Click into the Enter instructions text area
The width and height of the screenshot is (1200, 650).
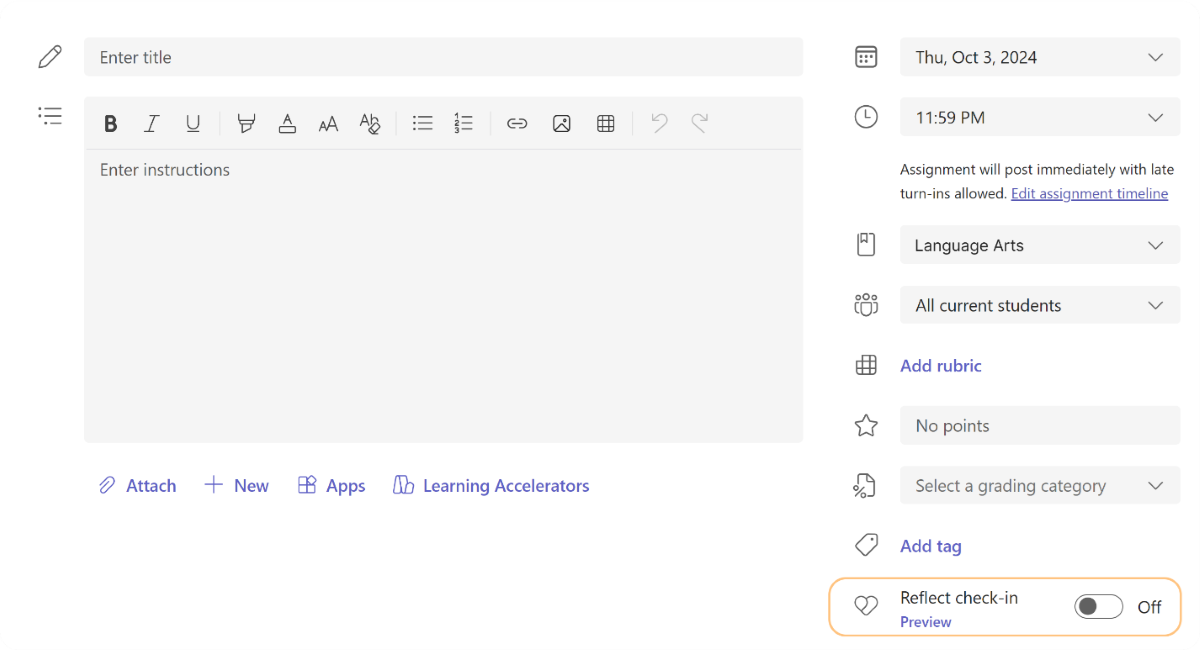[x=443, y=296]
